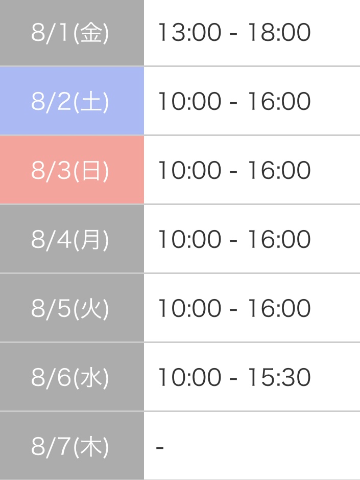Click the 土 character in the blue cell

click(91, 101)
